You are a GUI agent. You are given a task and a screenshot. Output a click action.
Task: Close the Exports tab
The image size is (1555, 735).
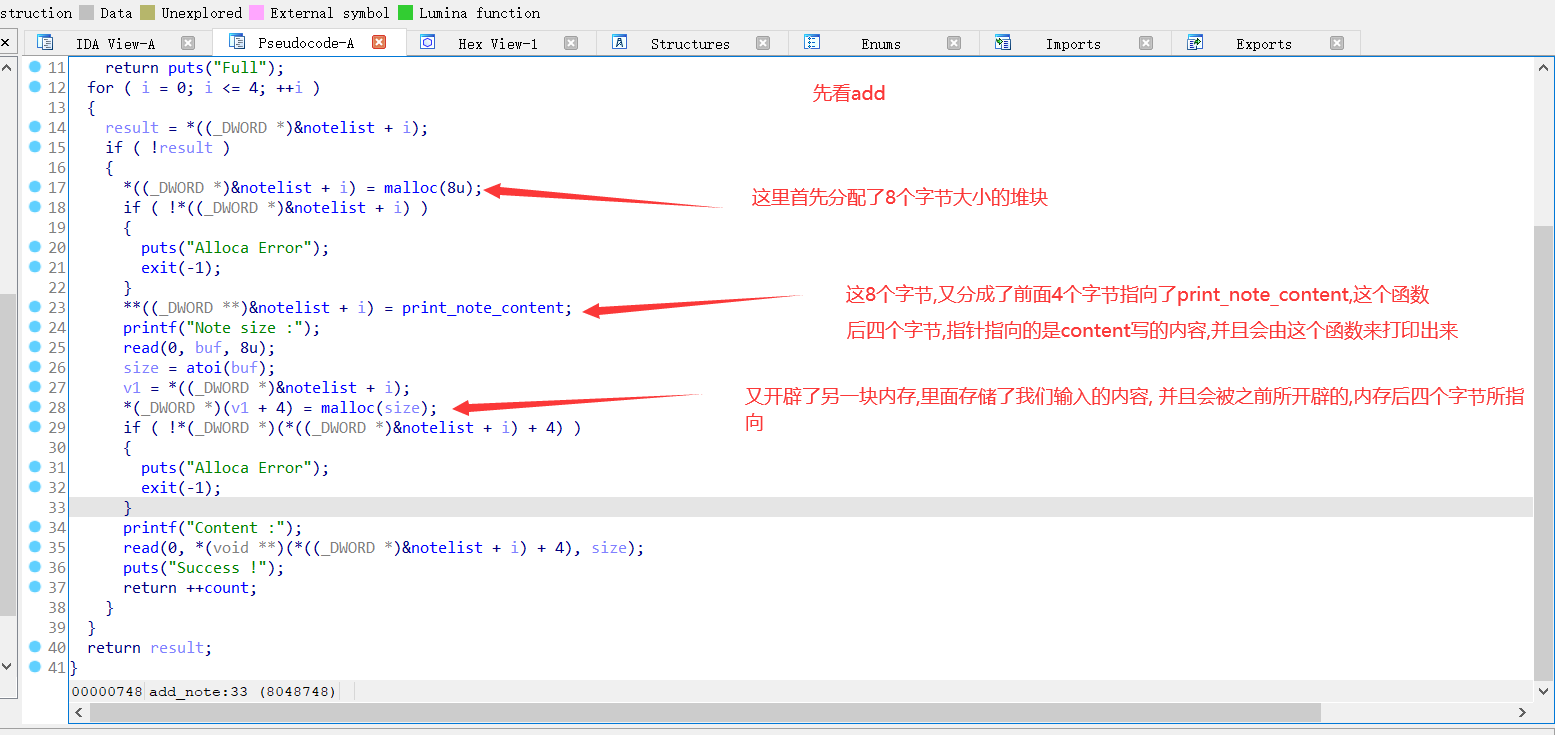coord(1337,43)
